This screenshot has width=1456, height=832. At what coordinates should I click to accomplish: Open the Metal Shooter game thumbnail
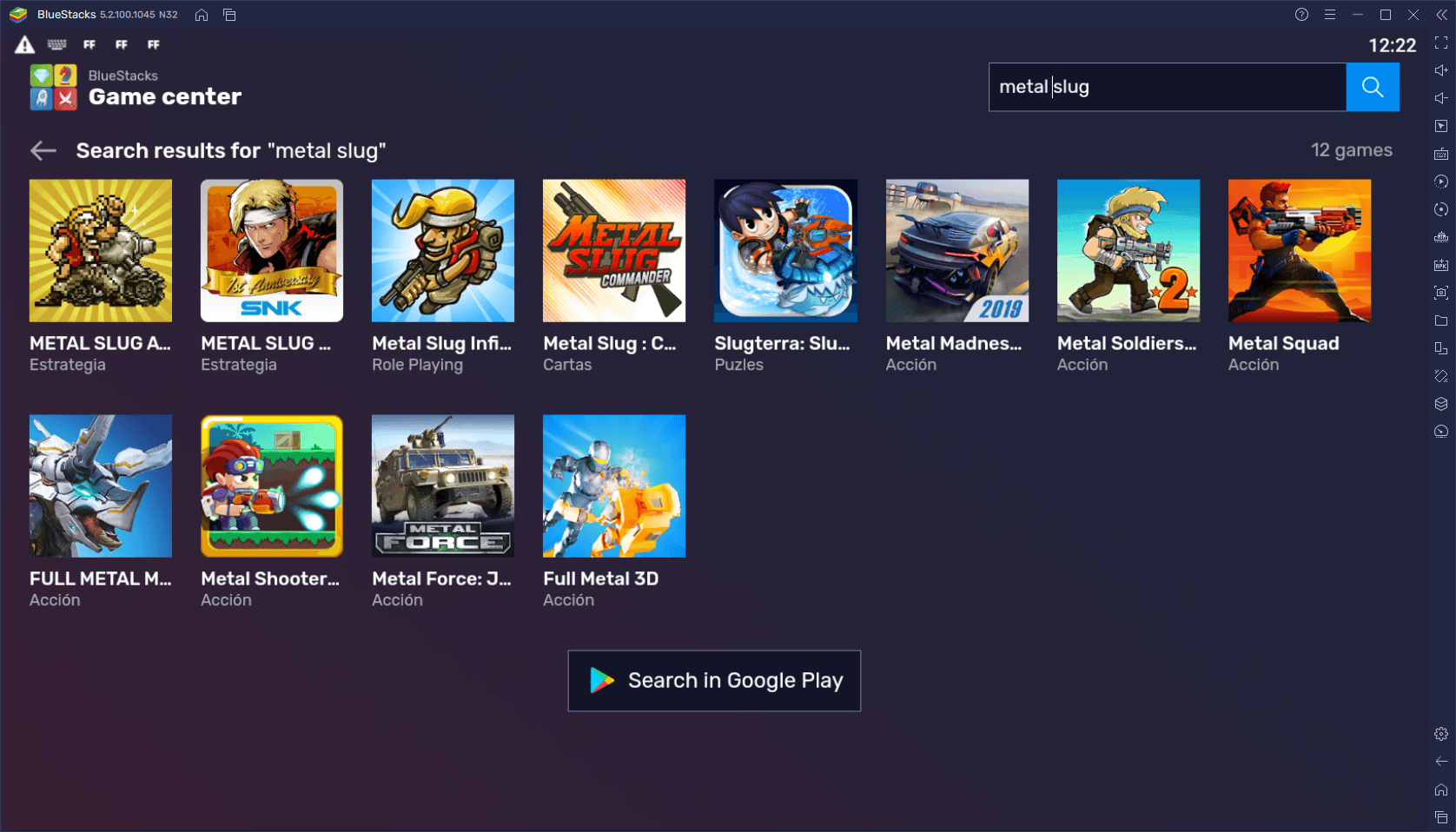pyautogui.click(x=272, y=486)
